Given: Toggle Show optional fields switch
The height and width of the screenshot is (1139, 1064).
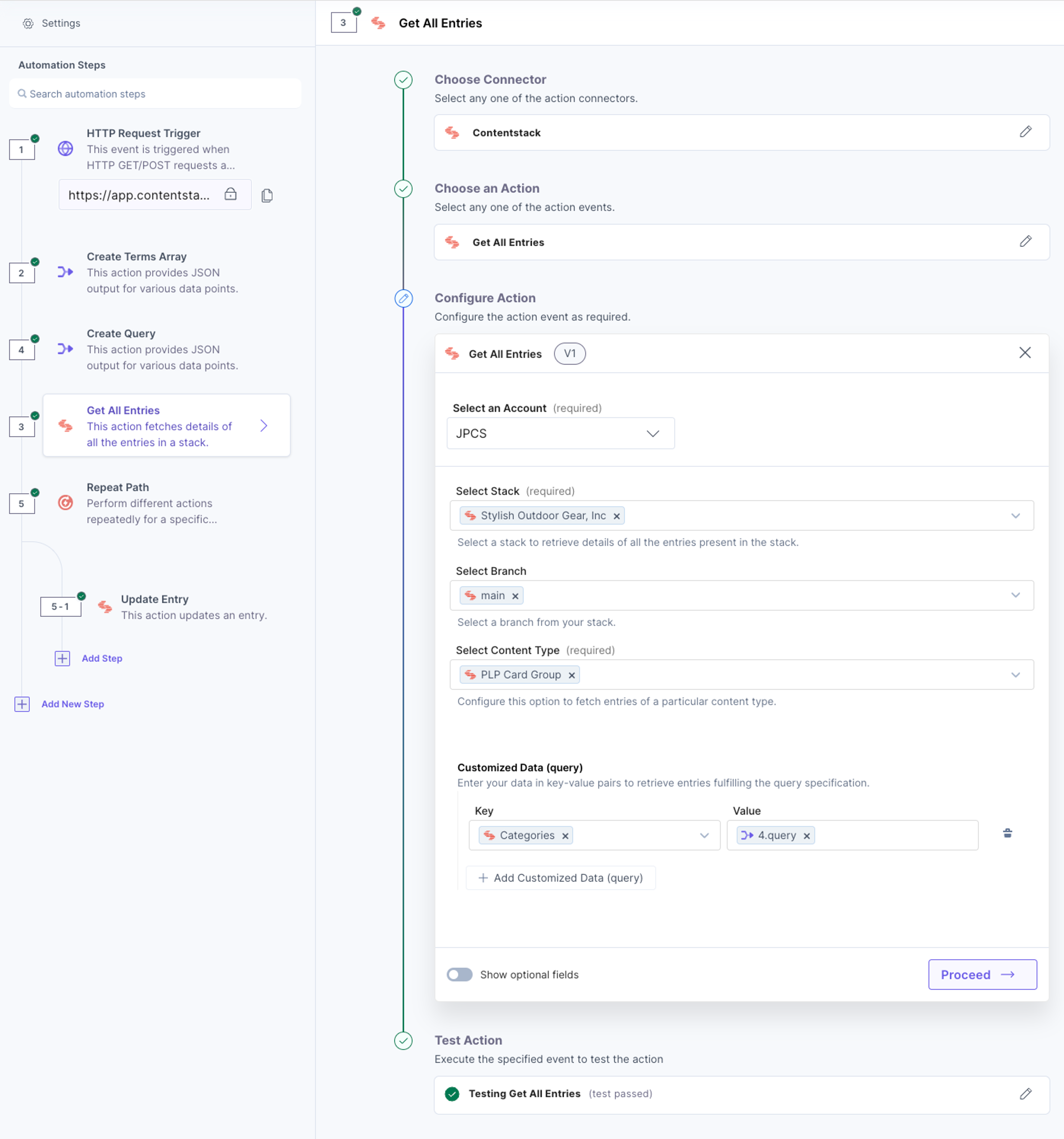Looking at the screenshot, I should (459, 975).
